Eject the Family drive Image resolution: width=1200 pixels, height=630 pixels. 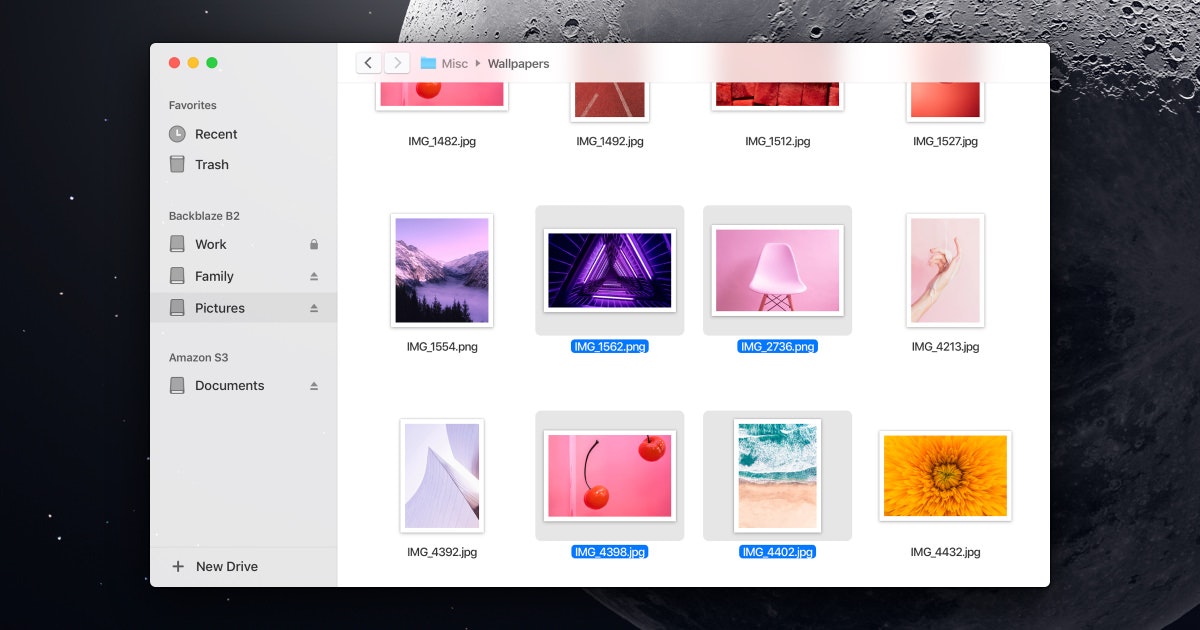(x=314, y=276)
